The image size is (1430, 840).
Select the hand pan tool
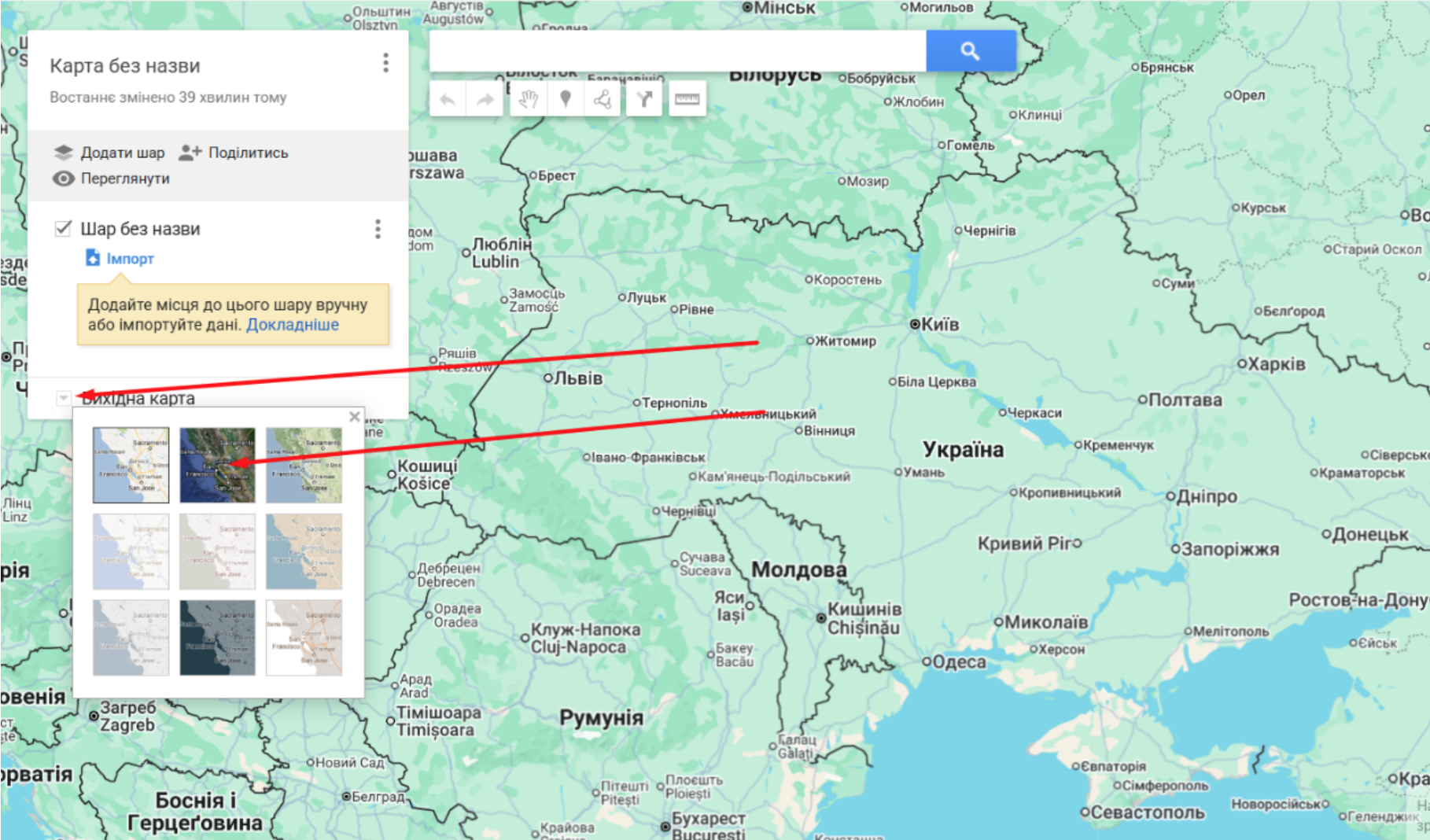(x=528, y=100)
